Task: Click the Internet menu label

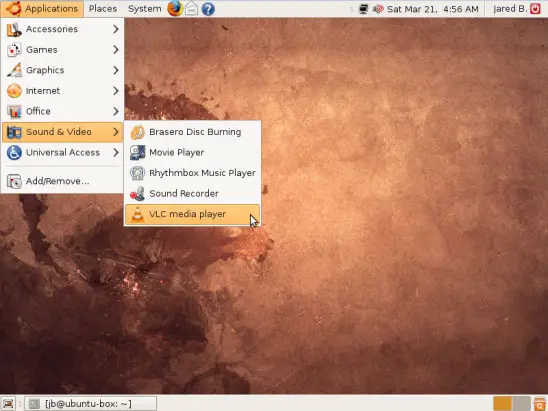Action: [x=43, y=91]
